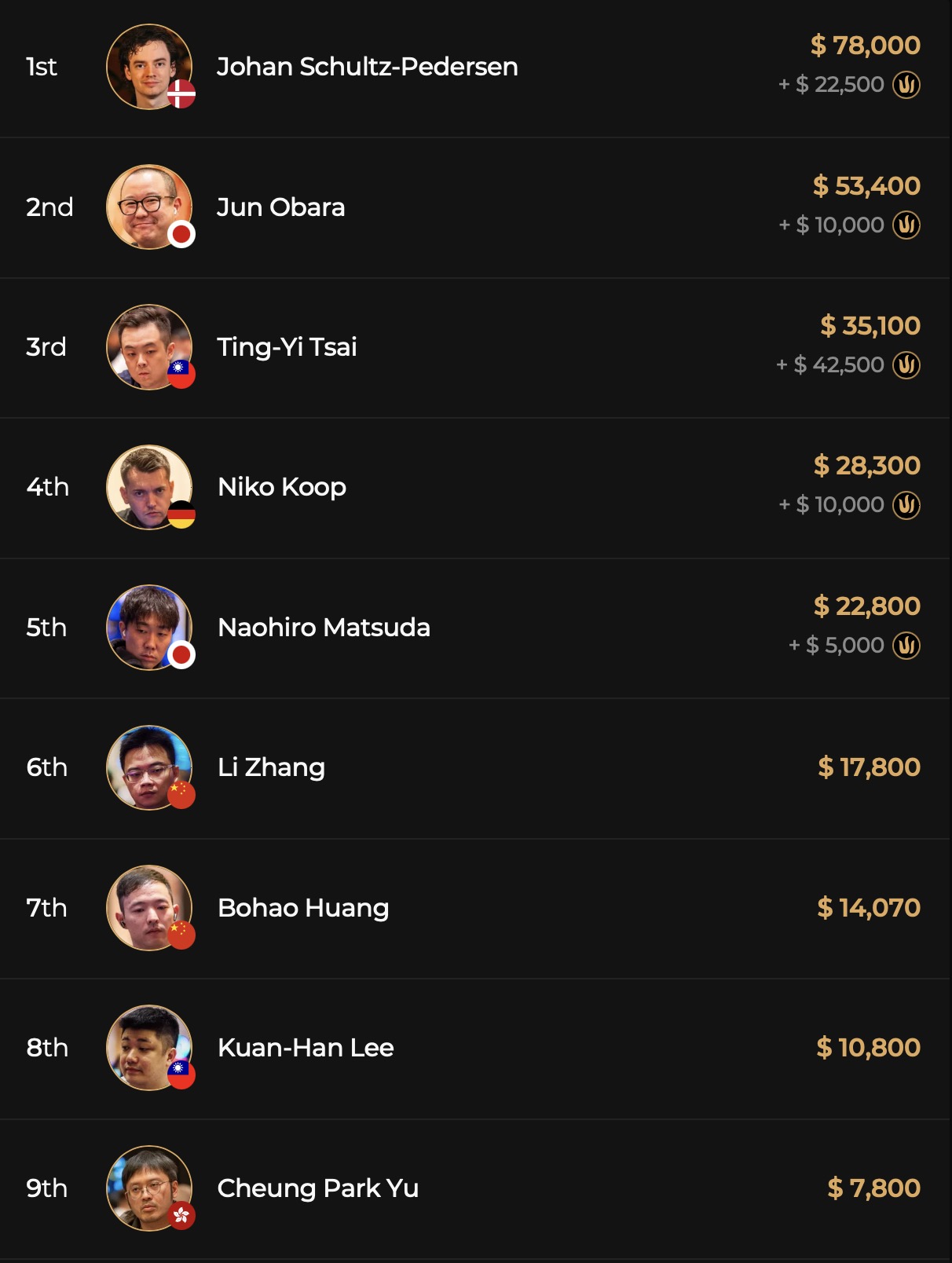Click the $ 7,800 prize amount
Image resolution: width=952 pixels, height=1263 pixels.
873,1188
